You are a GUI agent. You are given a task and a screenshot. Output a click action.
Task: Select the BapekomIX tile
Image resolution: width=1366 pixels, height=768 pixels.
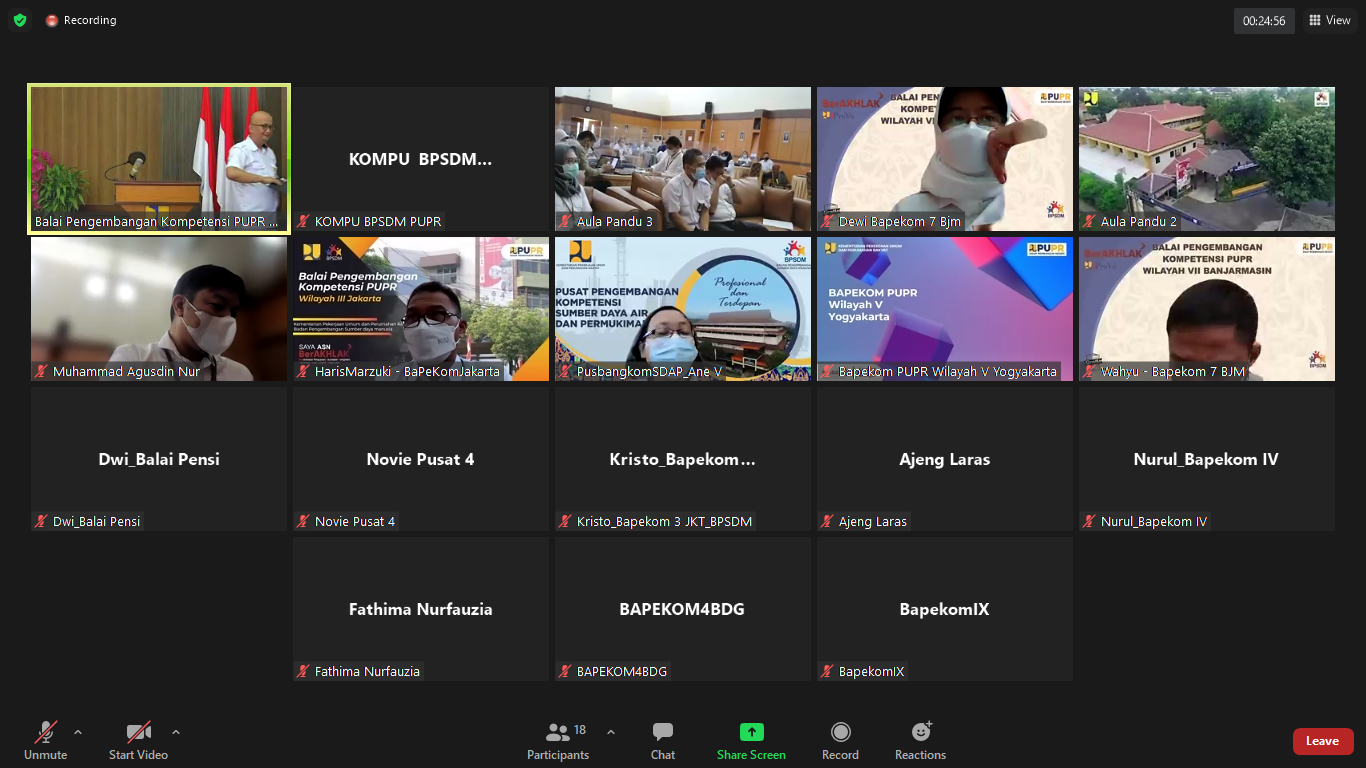tap(945, 609)
